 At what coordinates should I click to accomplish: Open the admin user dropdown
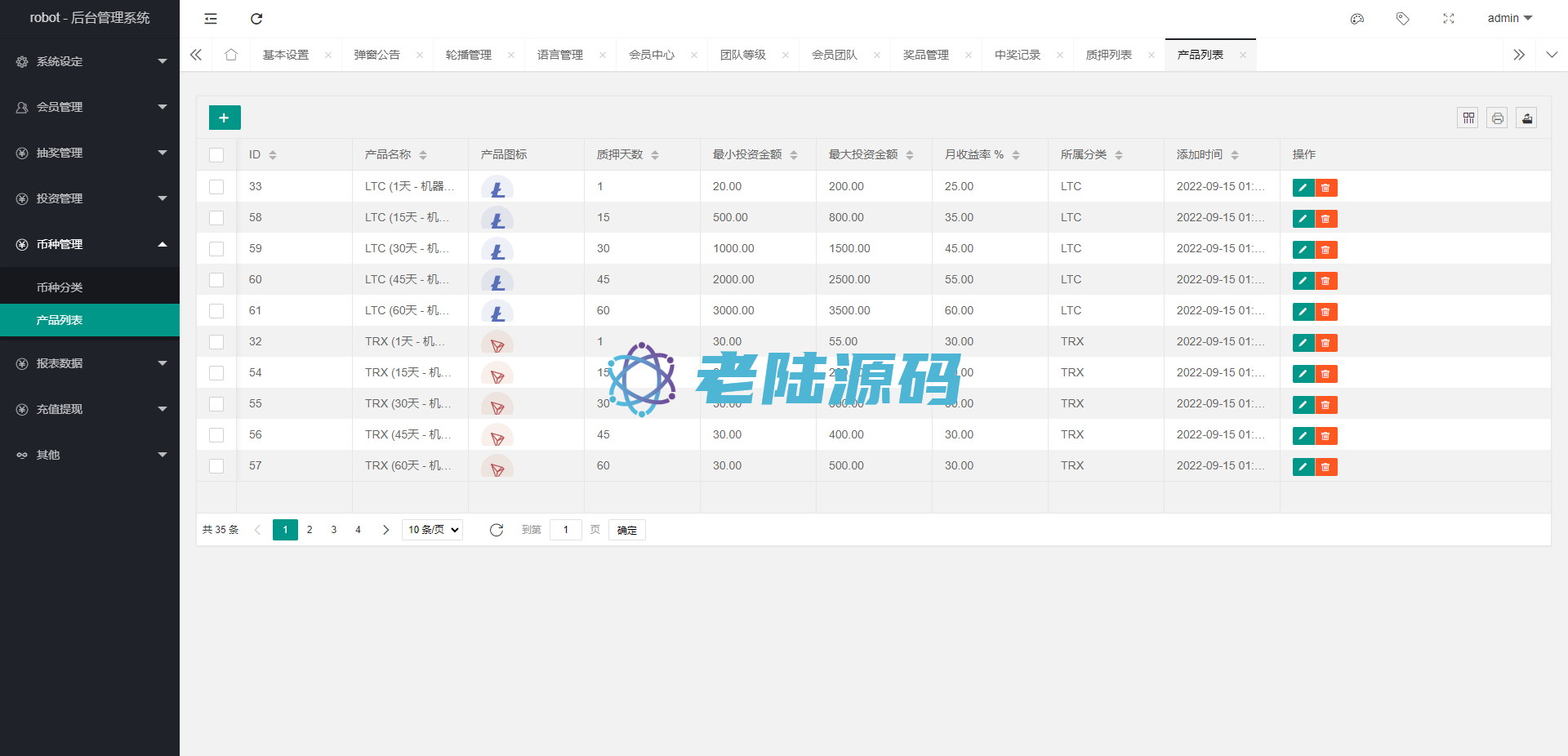pyautogui.click(x=1509, y=18)
